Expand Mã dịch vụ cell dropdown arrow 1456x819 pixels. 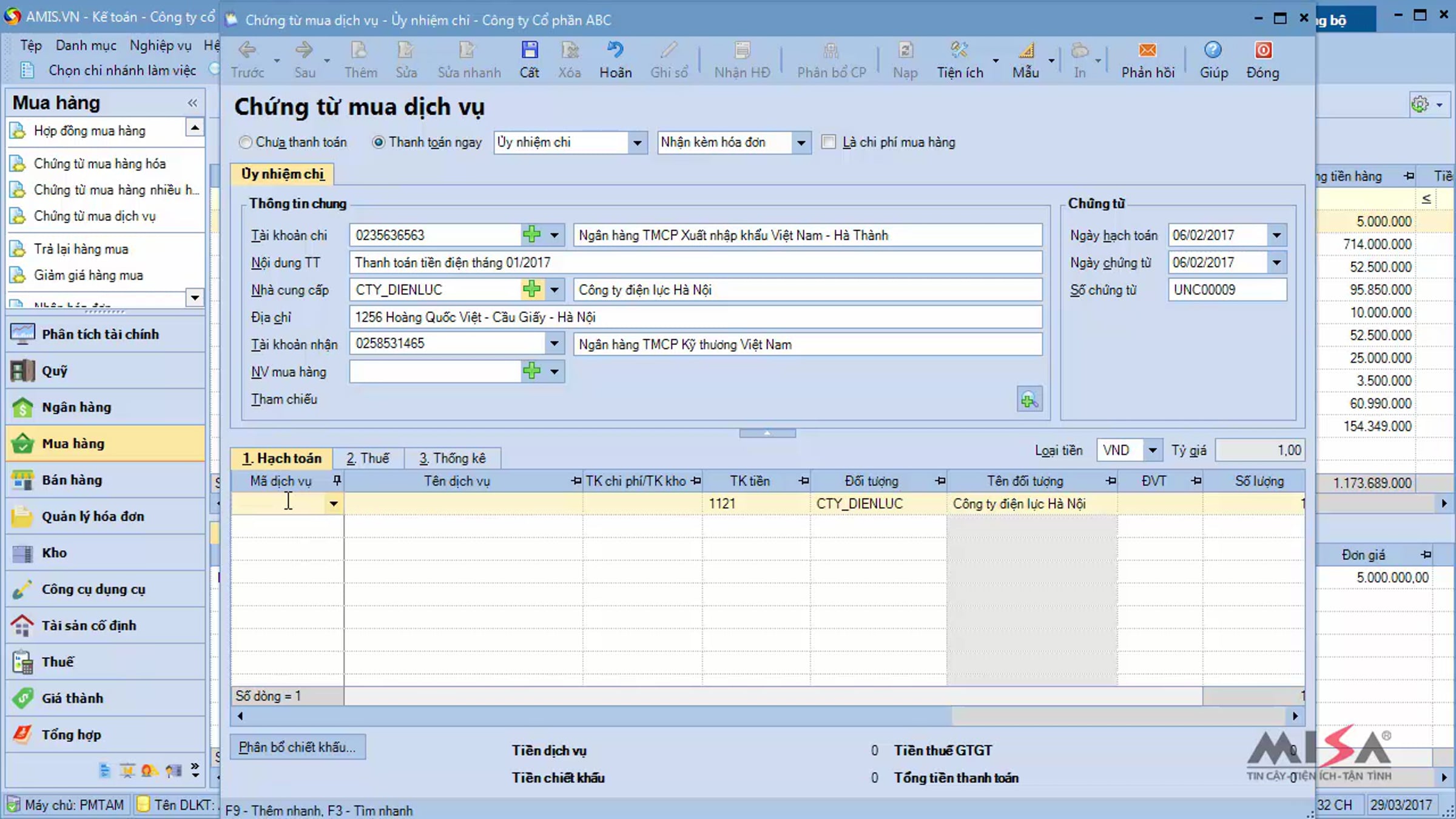(334, 504)
